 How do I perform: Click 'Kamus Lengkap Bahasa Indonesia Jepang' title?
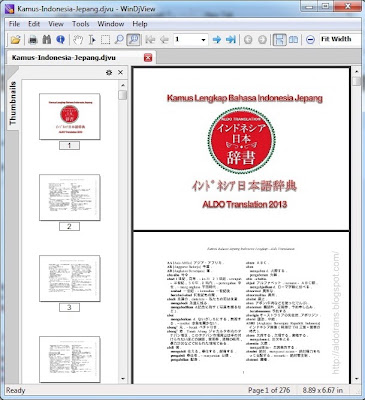244,98
